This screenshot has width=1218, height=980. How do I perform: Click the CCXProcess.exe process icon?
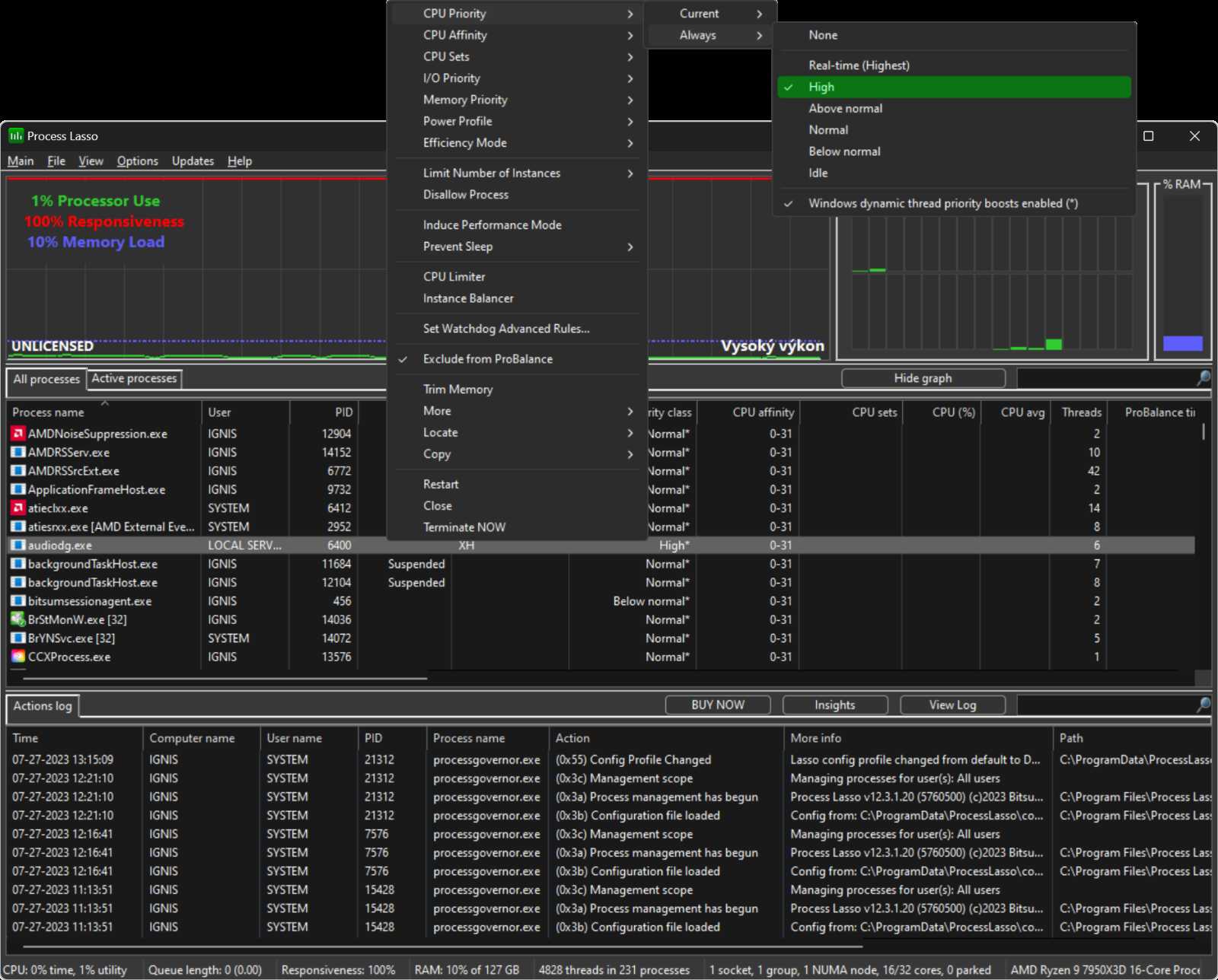pyautogui.click(x=18, y=657)
